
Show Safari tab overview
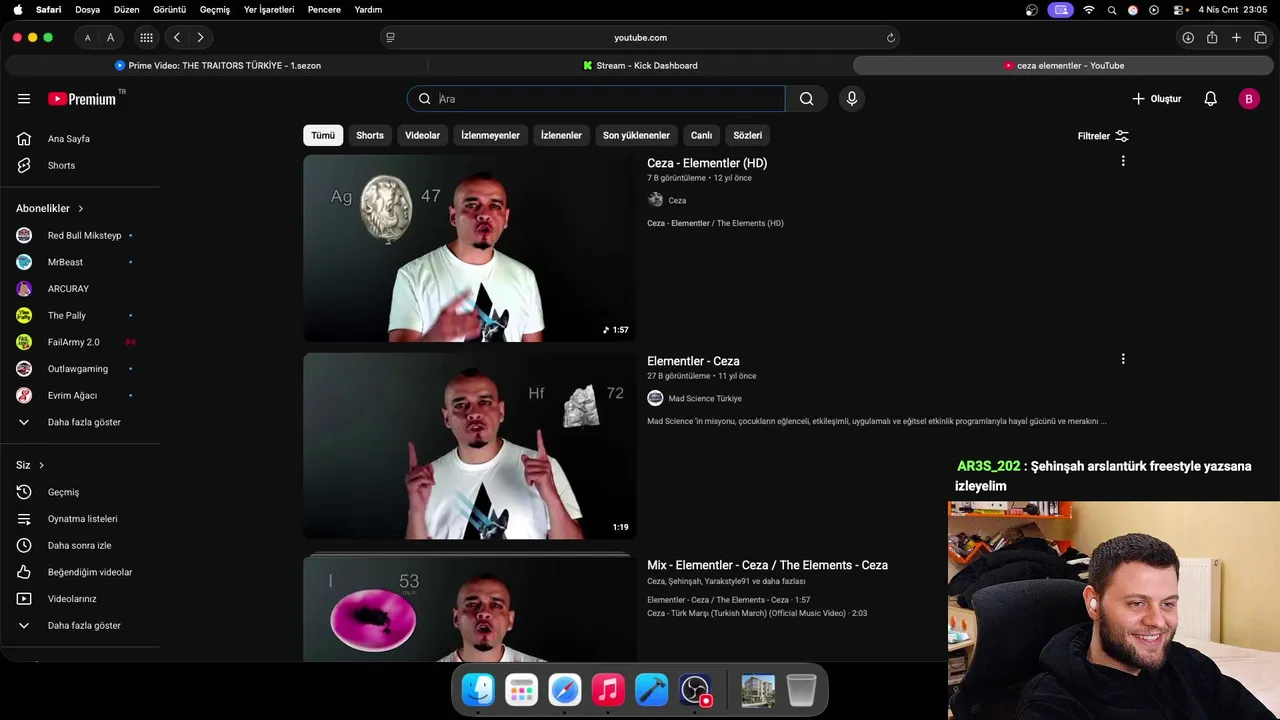1260,38
